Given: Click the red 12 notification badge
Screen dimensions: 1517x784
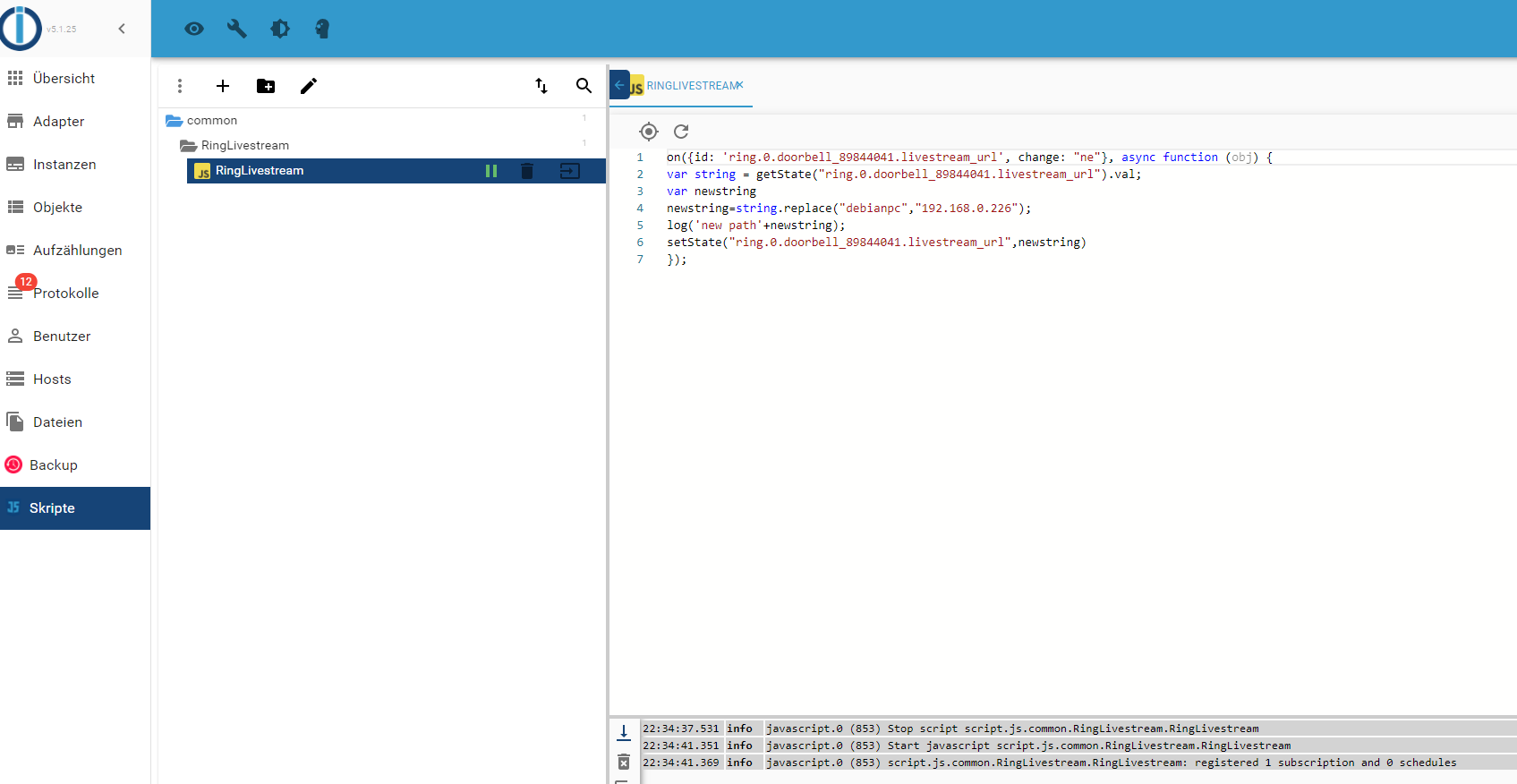Looking at the screenshot, I should [26, 282].
